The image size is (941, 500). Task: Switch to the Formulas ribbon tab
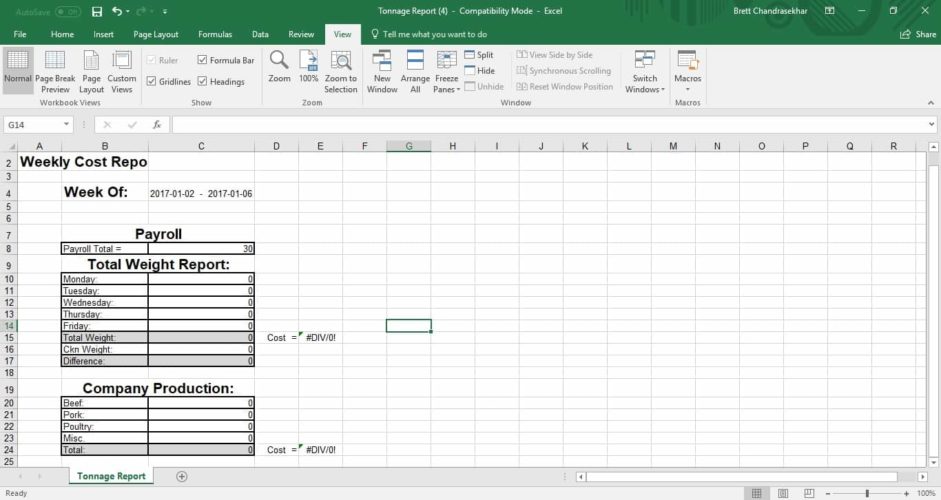215,34
